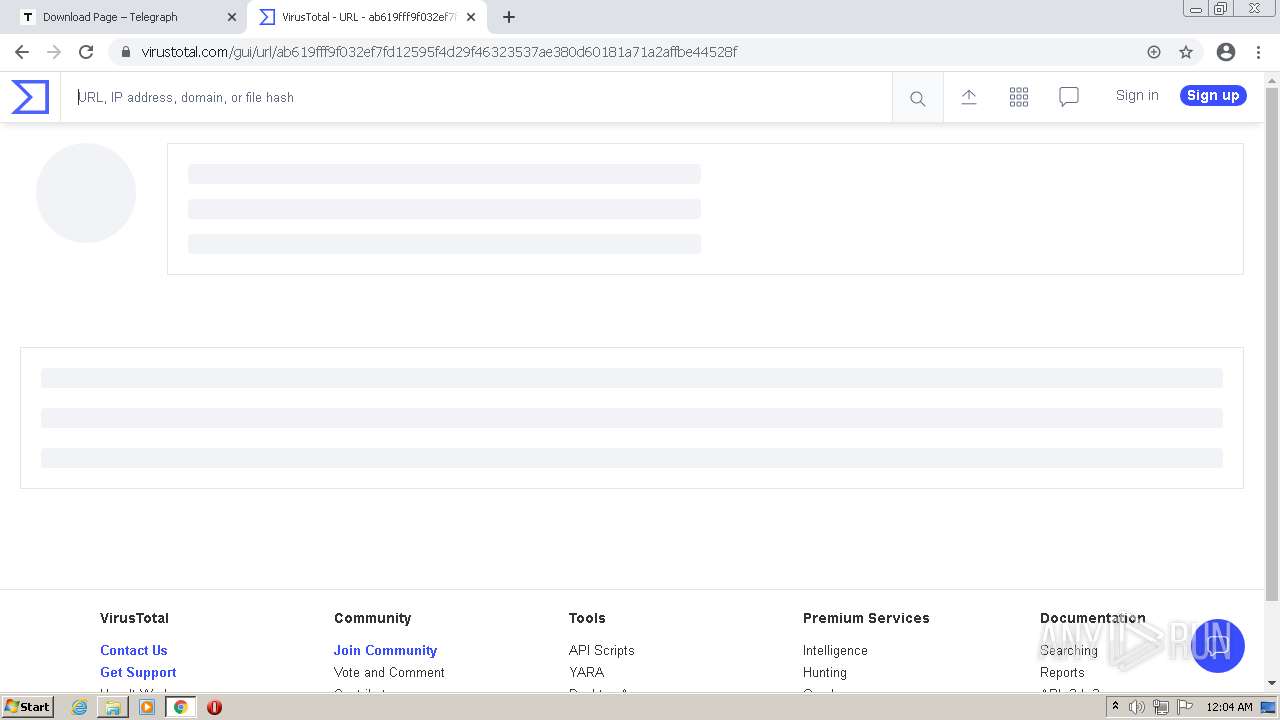Open a new browser tab
Screen dimensions: 1280x720
pos(509,17)
